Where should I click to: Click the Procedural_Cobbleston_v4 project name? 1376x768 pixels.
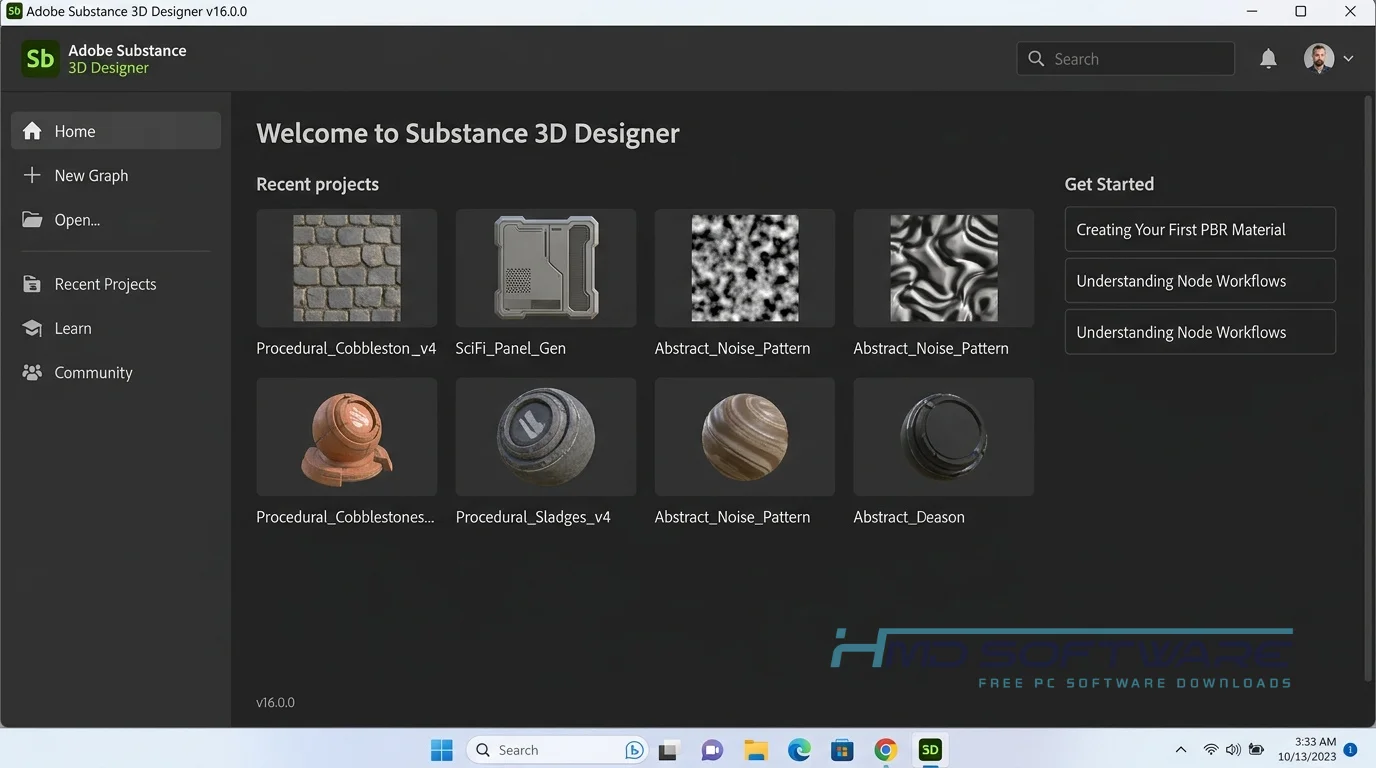coord(346,348)
